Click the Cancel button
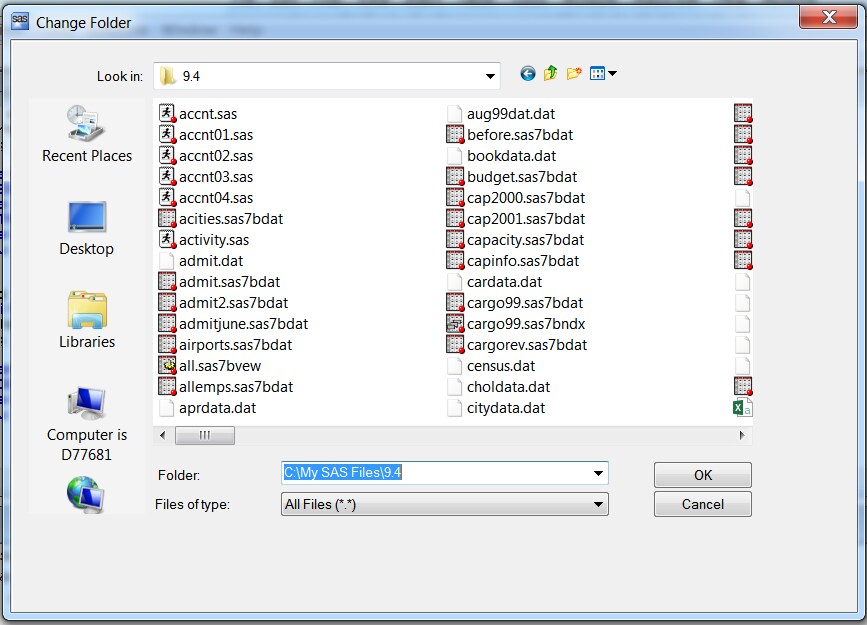867x625 pixels. click(701, 504)
